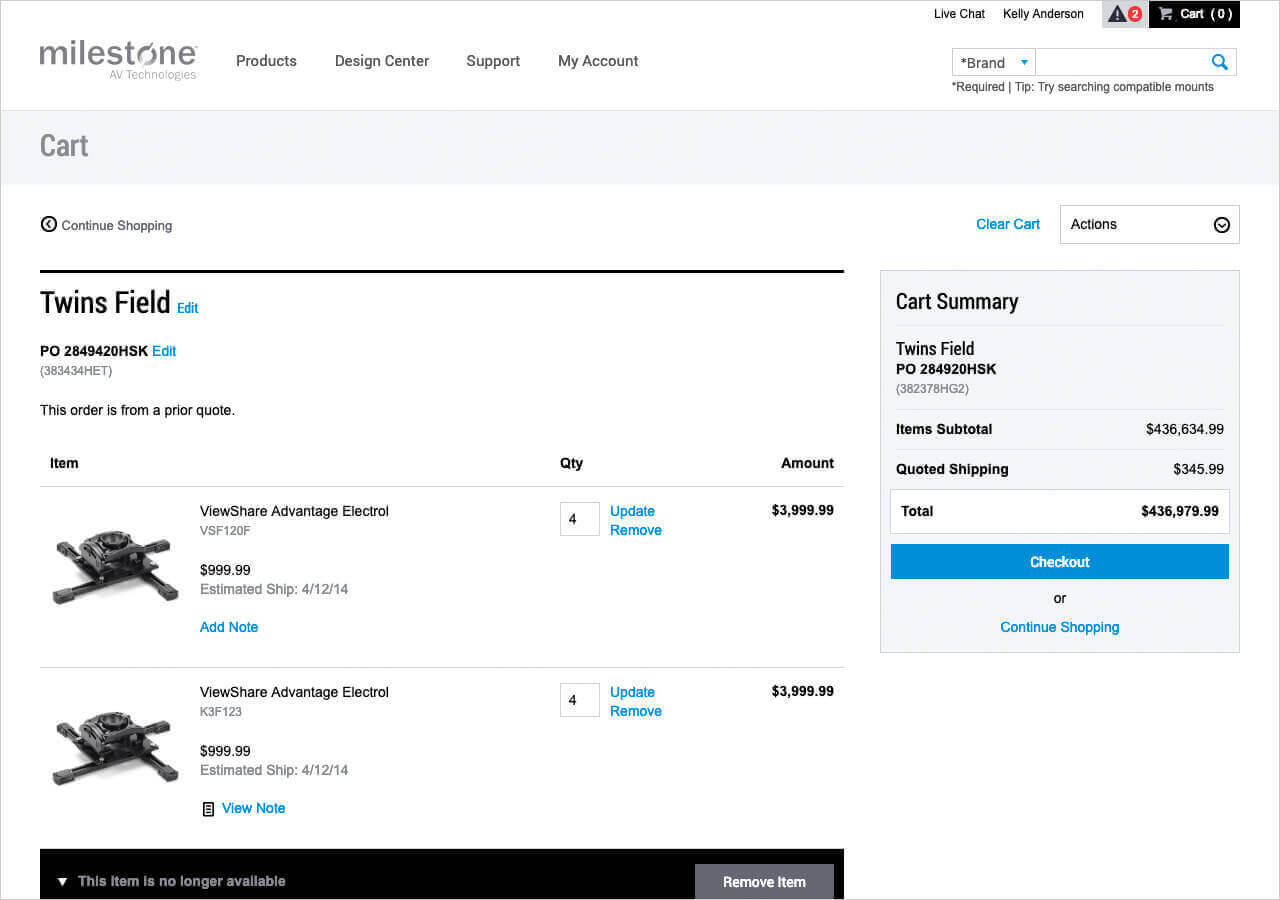Screen dimensions: 1280x900
Task: Click the Live Chat link
Action: [959, 14]
